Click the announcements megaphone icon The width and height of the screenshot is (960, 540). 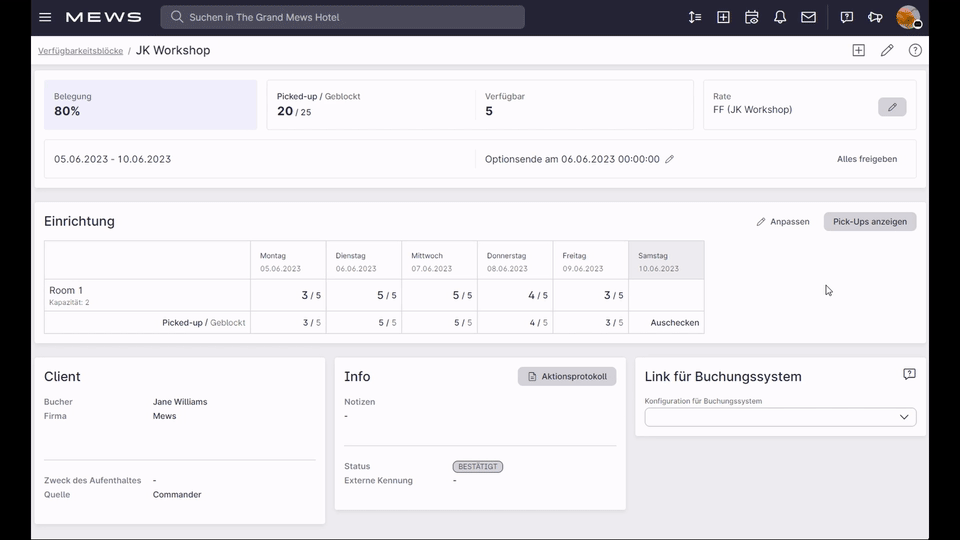[x=875, y=17]
